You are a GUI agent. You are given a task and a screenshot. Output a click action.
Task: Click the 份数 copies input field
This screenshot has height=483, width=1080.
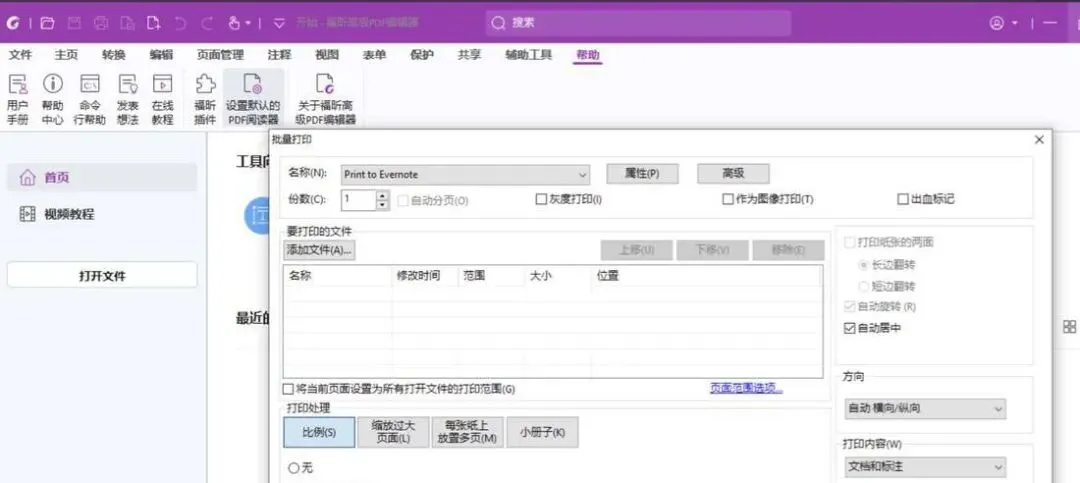point(359,201)
